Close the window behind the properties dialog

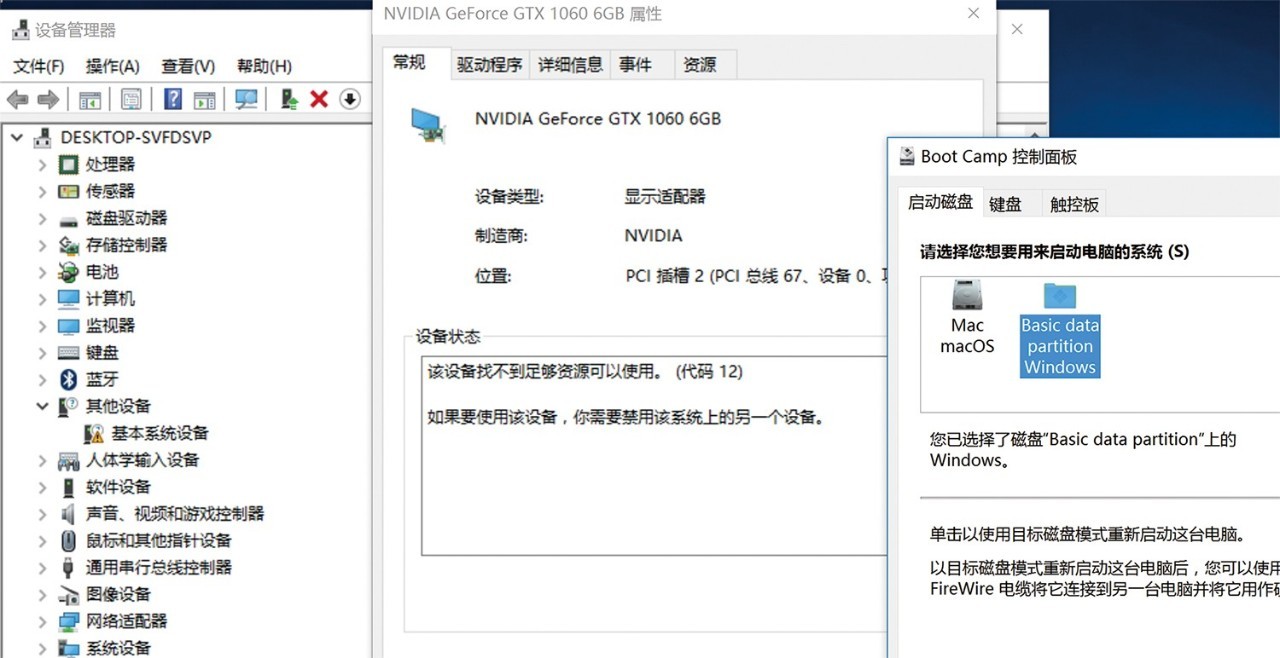[x=1017, y=29]
